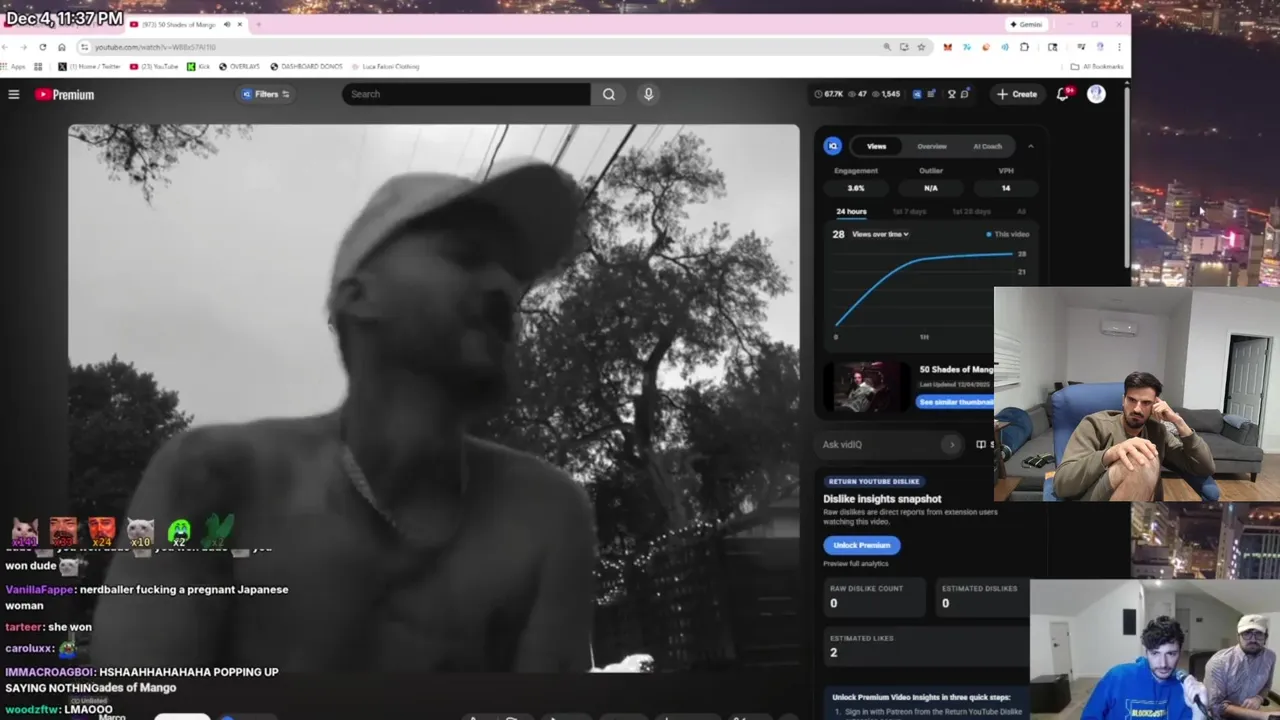Reload the page with refresh icon
Screen dimensions: 1280x720
[42, 47]
